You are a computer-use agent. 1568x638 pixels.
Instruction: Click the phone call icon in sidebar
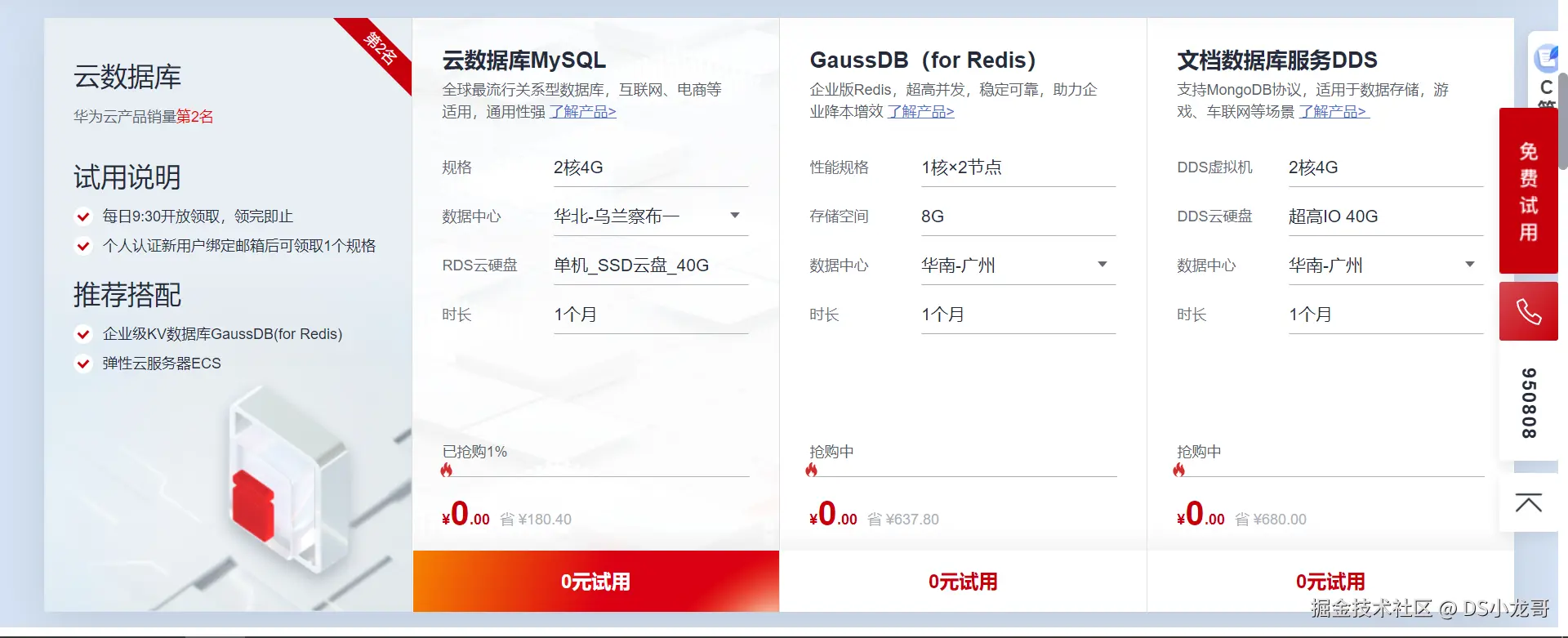(1528, 311)
